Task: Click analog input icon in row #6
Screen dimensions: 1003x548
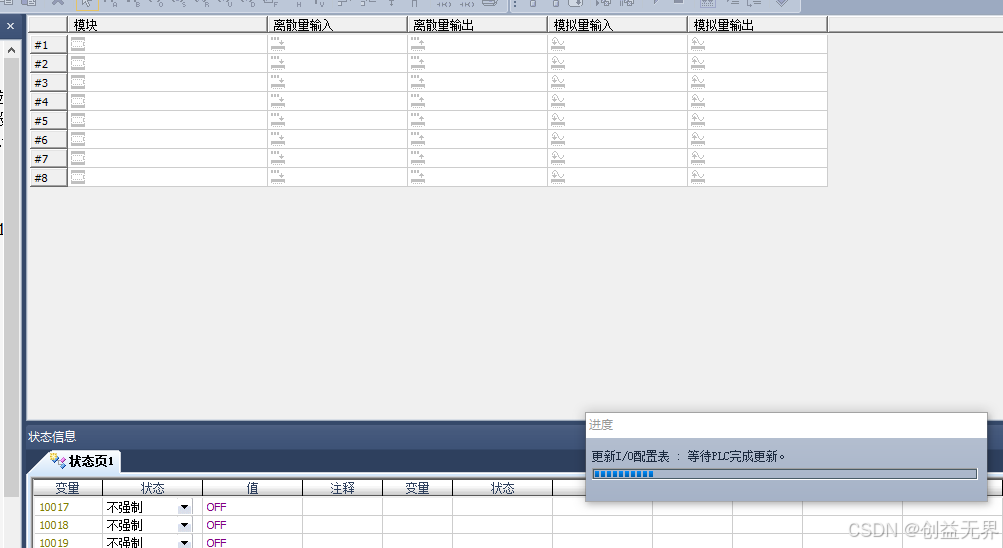Action: 558,139
